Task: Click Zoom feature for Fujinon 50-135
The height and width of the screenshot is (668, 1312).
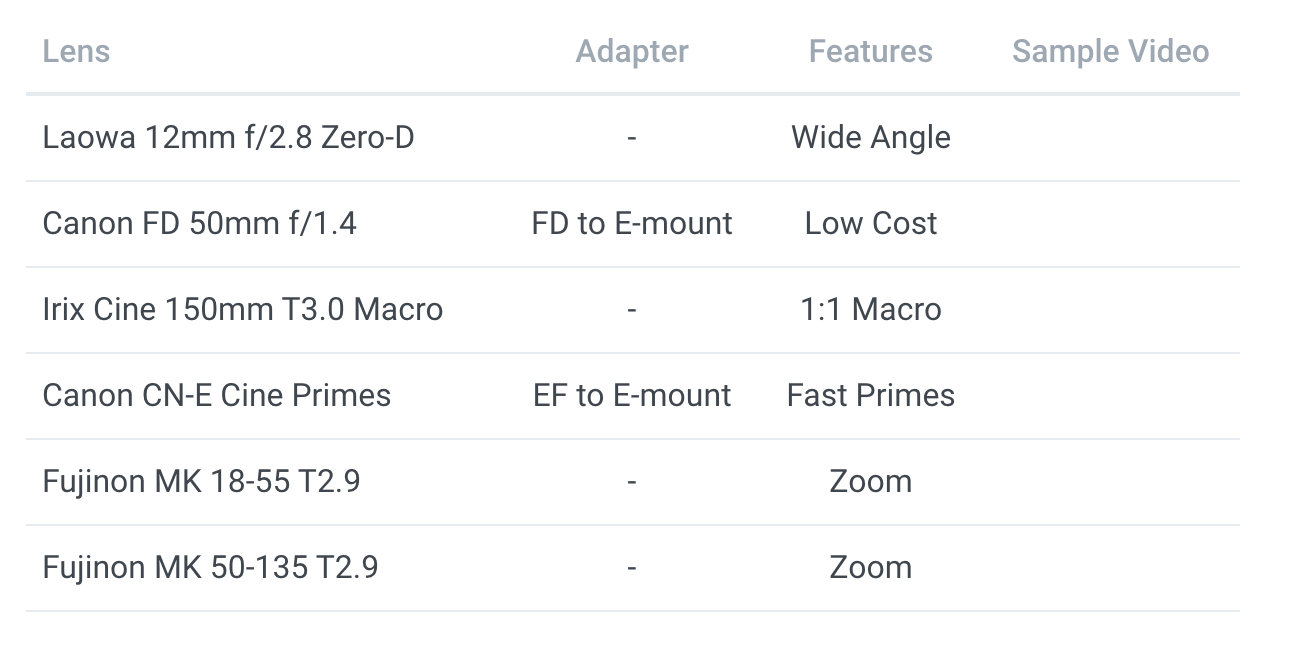Action: pos(871,567)
